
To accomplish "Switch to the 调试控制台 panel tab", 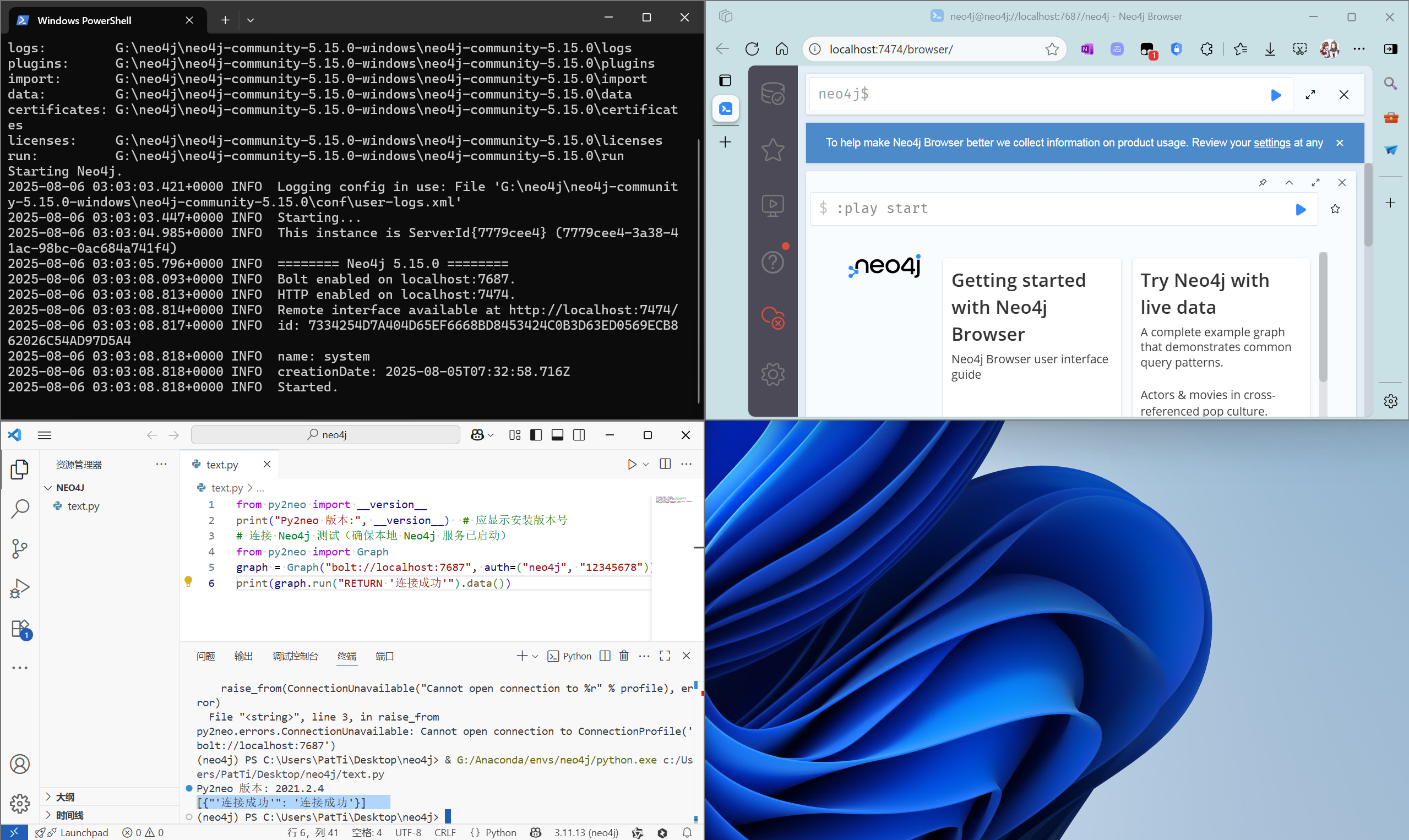I will (295, 656).
